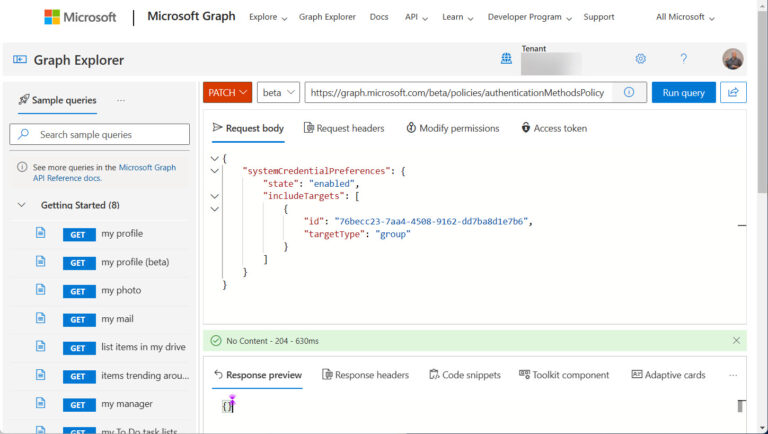Screen dimensions: 768x434
Task: Click the URL info icon
Action: click(x=629, y=92)
